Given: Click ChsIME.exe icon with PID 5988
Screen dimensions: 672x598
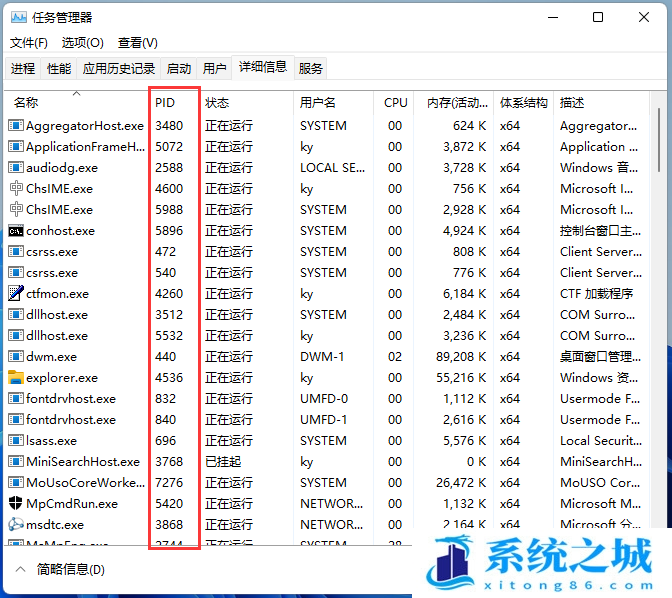Looking at the screenshot, I should (16, 210).
